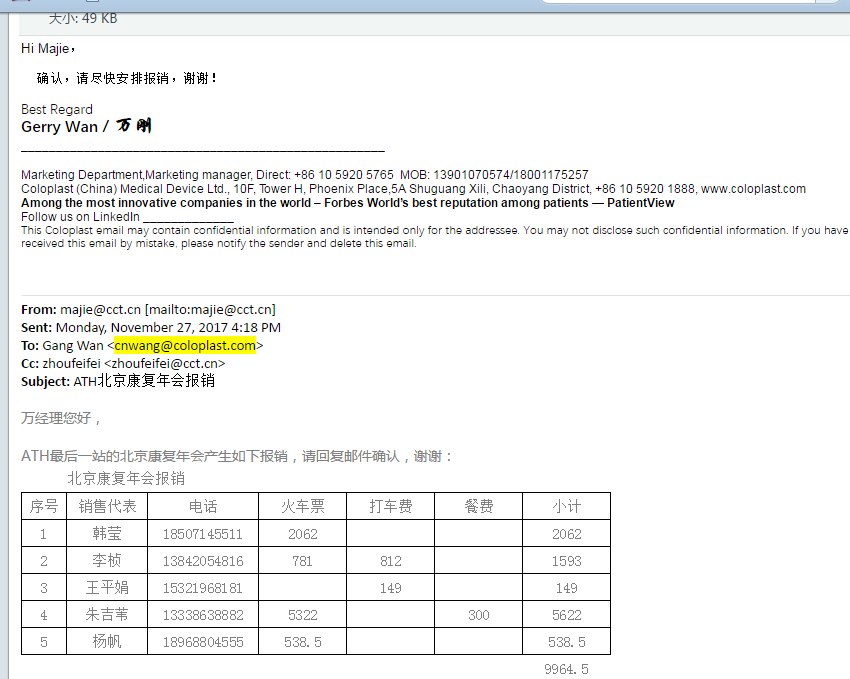Click the Follow us on LinkedIn text
Screen dimensions: 850x679
click(x=81, y=217)
